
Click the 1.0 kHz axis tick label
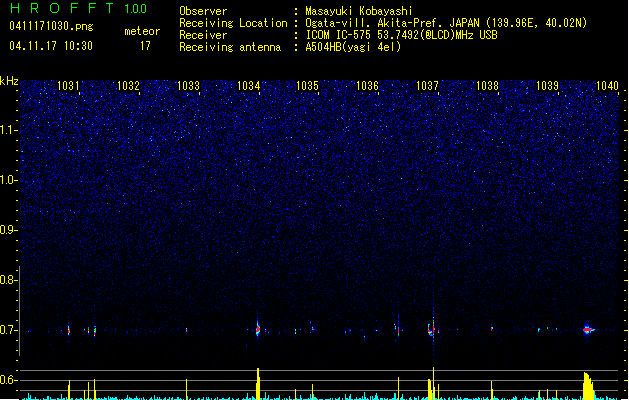click(x=8, y=180)
